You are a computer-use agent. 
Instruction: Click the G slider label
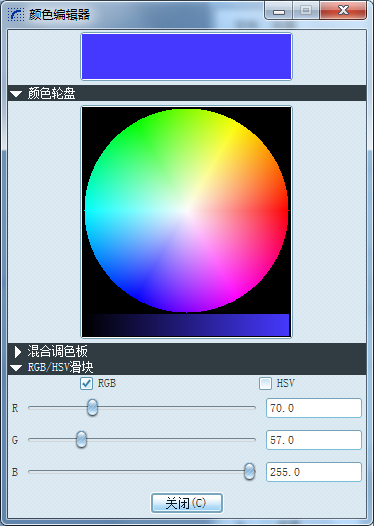click(15, 440)
